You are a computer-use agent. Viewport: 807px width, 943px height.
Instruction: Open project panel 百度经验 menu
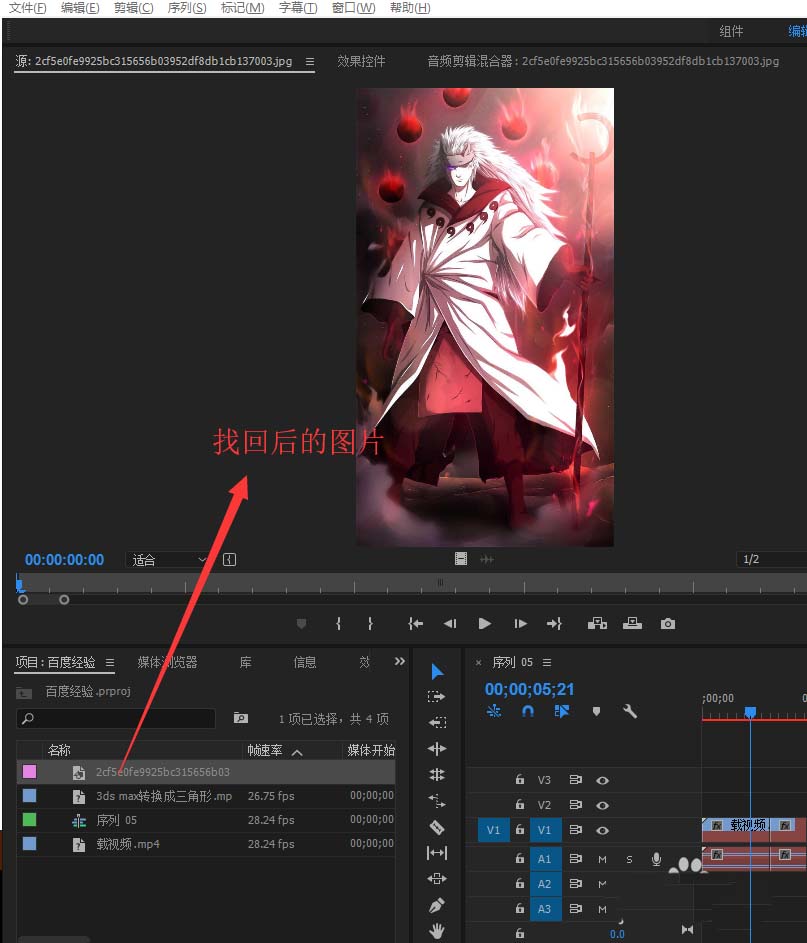(110, 662)
